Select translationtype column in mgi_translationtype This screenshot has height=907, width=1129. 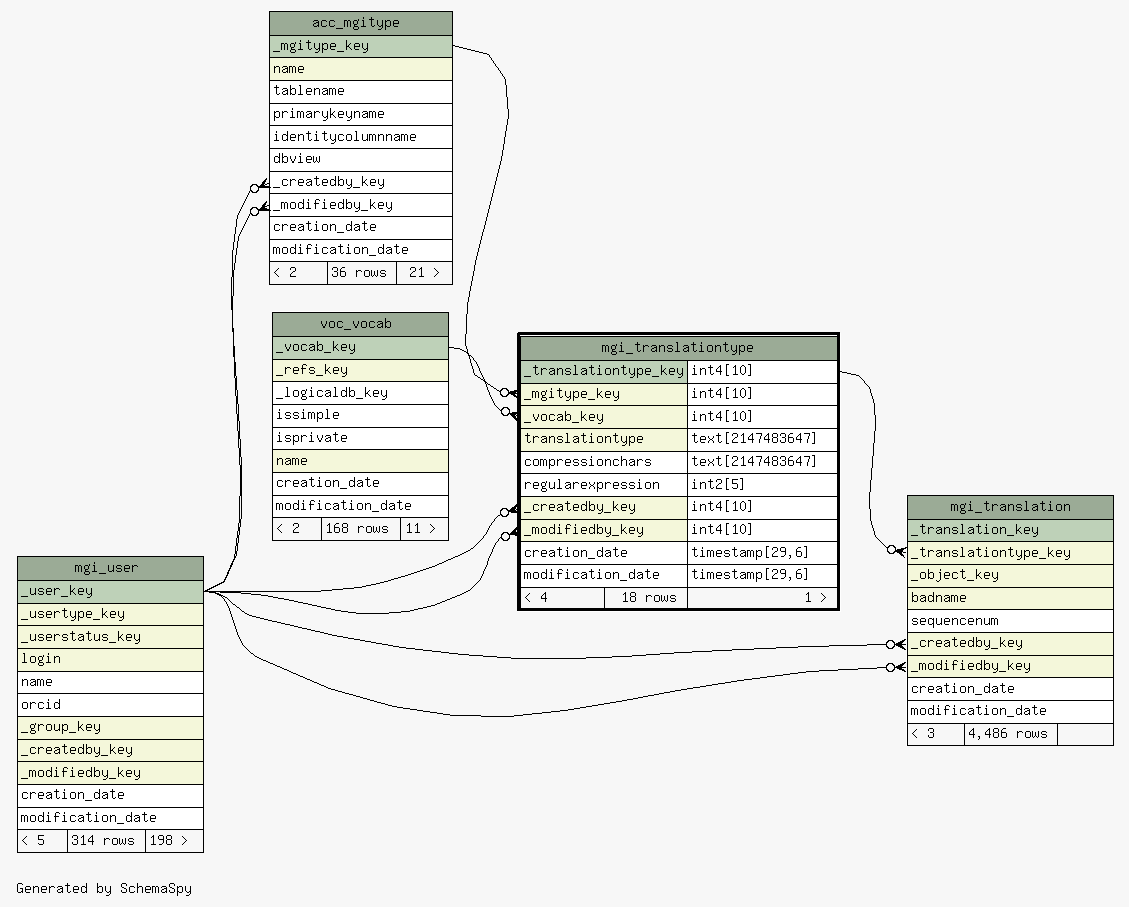(604, 439)
